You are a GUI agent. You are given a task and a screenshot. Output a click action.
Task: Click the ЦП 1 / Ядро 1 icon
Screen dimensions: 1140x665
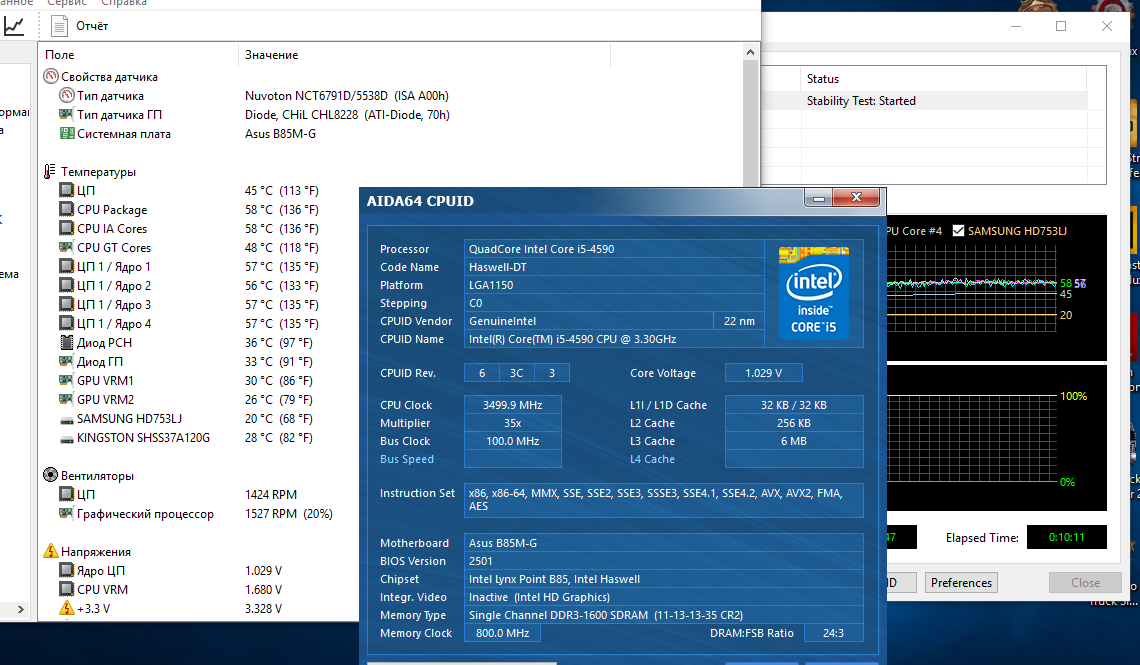(66, 266)
